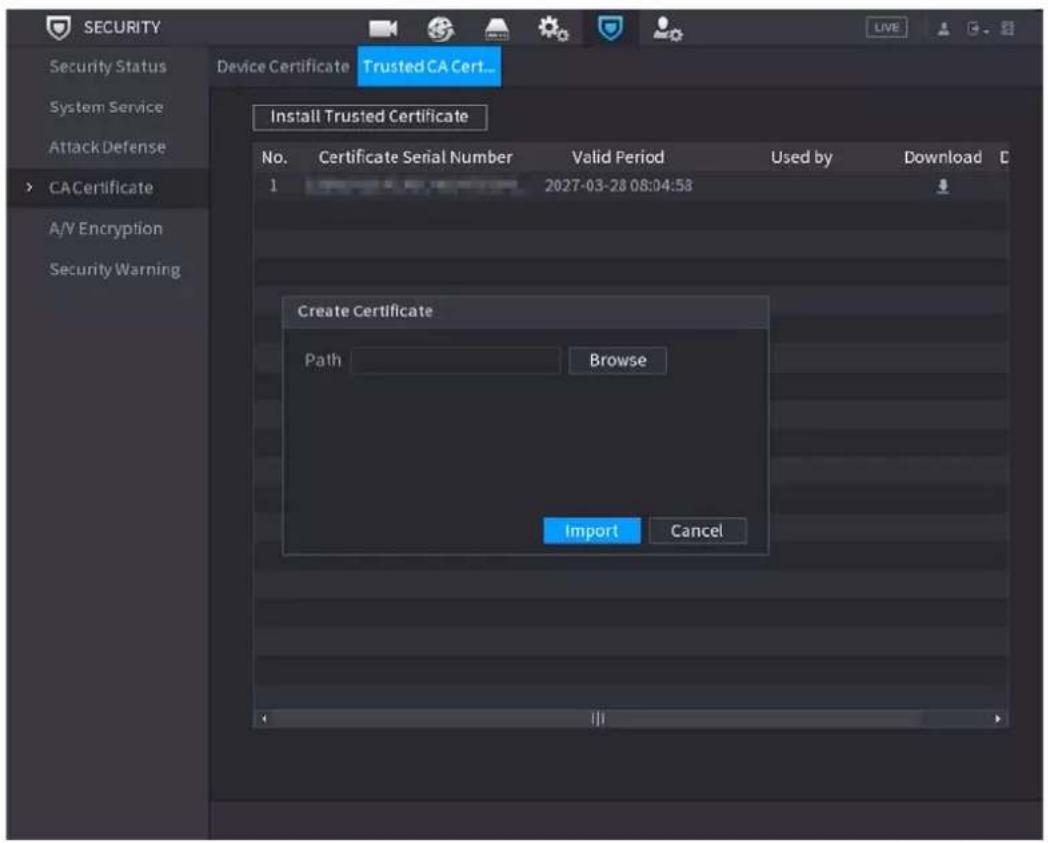Click the QR code icon at top right

pos(1007,28)
